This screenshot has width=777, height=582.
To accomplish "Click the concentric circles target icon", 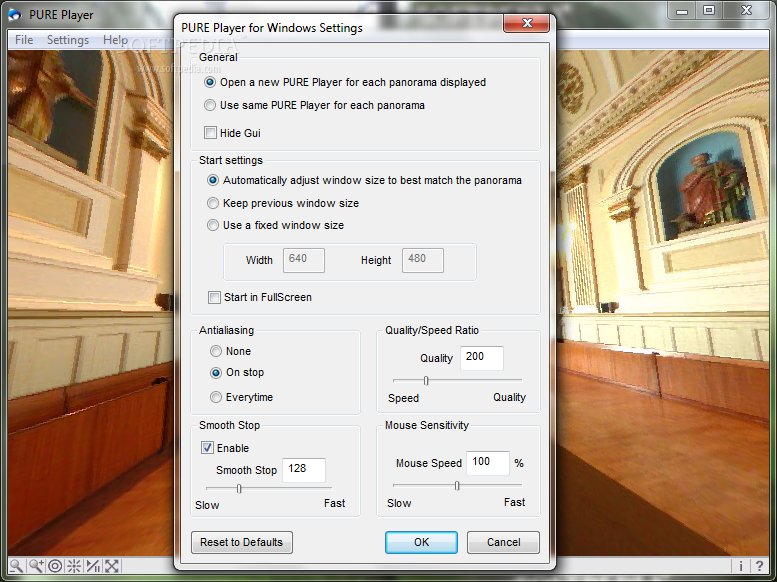I will (x=55, y=566).
